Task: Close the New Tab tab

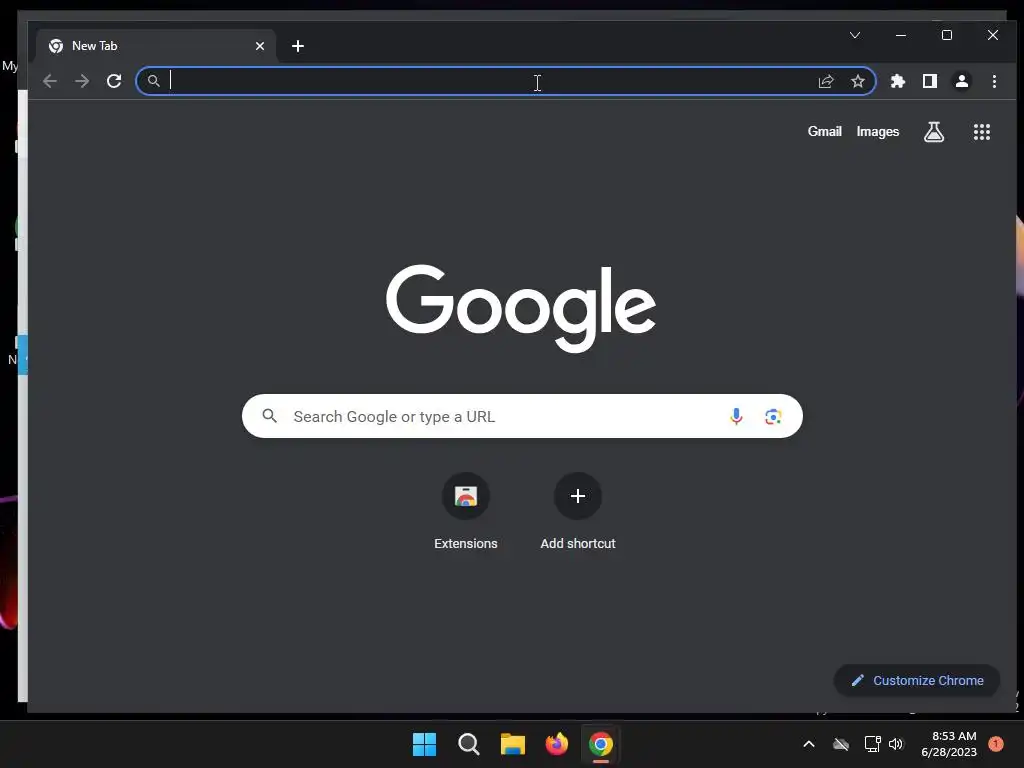Action: (x=260, y=46)
